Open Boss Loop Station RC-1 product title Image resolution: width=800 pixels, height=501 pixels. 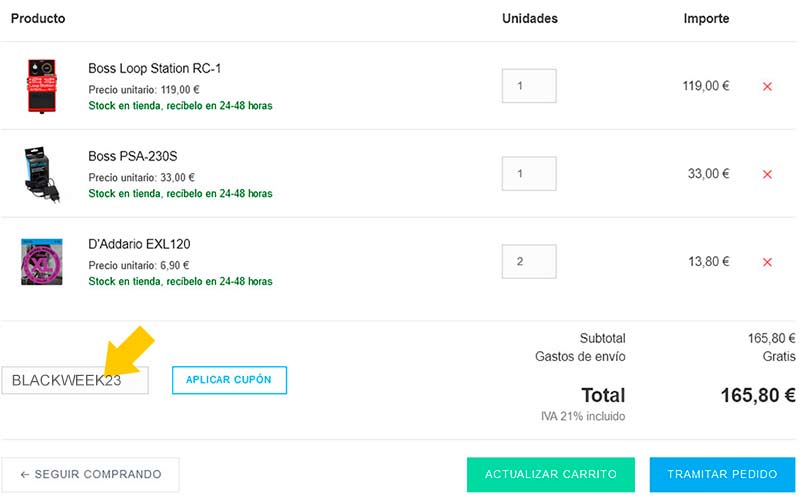[155, 68]
